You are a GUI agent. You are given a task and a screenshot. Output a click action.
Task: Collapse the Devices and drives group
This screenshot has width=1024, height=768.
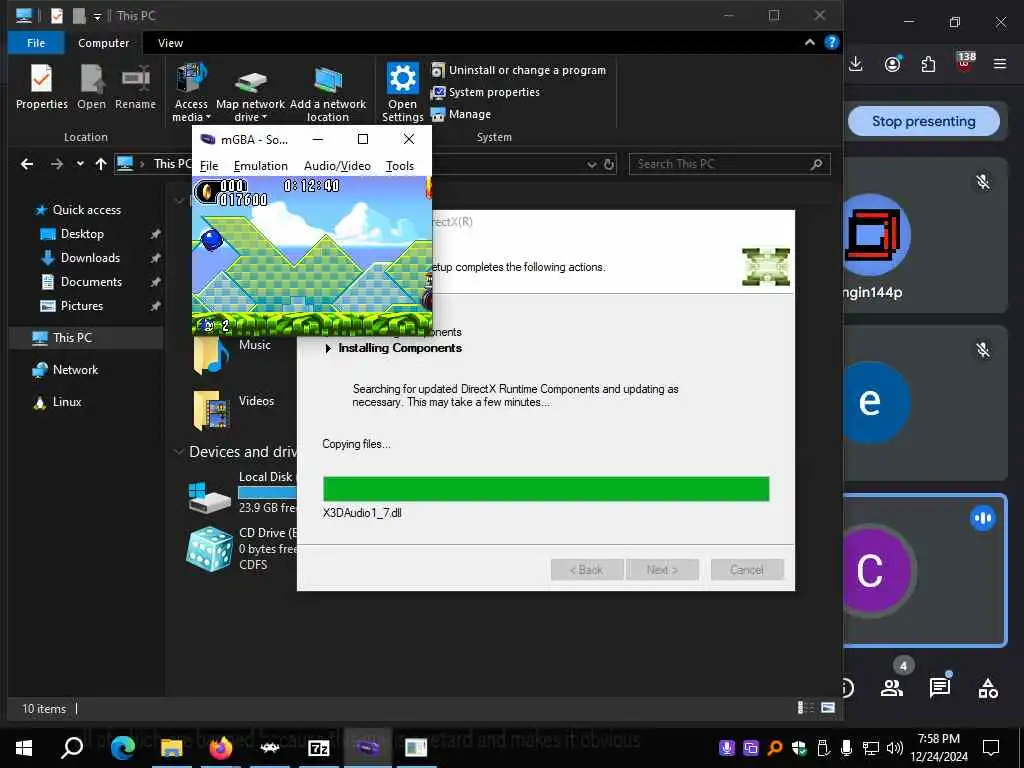(178, 451)
